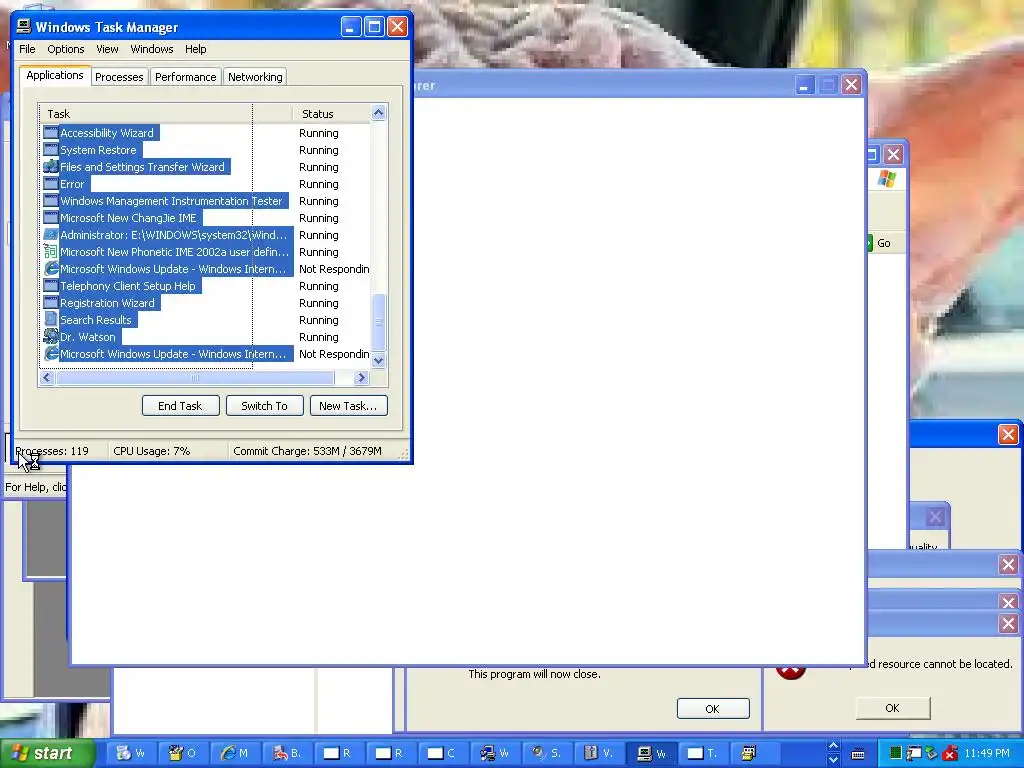Open the File menu

click(27, 49)
